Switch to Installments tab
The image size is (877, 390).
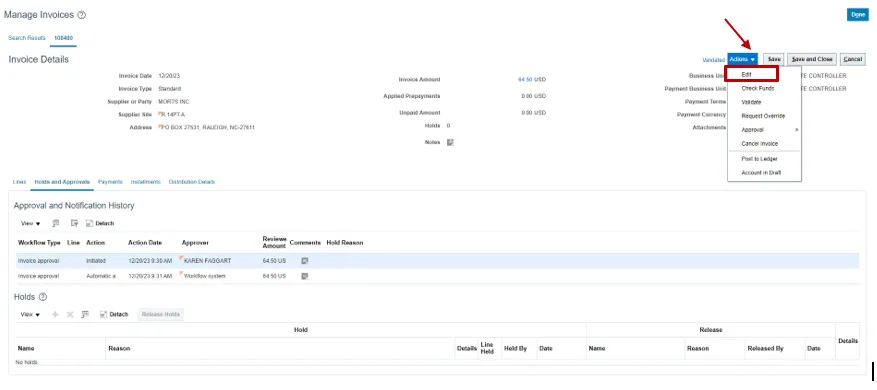click(x=145, y=182)
